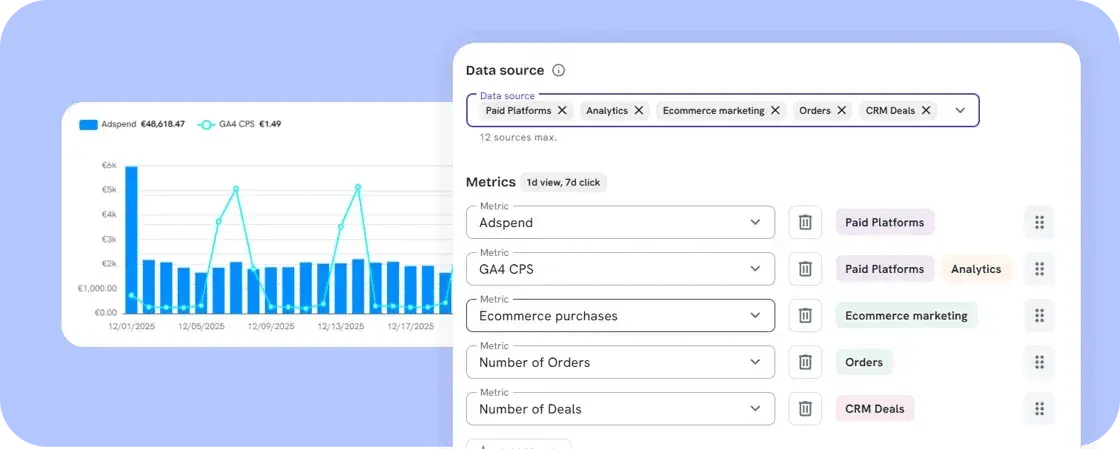Viewport: 1120px width, 449px height.
Task: Click the €6k y-axis label
Action: (x=109, y=165)
